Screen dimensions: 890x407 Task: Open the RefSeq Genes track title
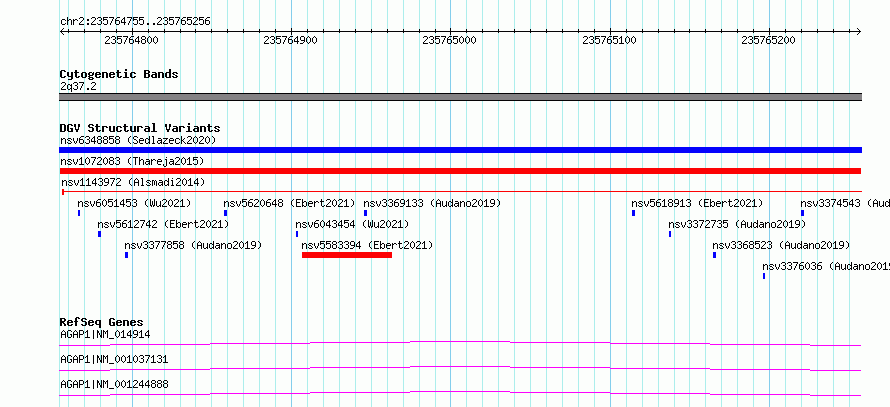[x=102, y=322]
